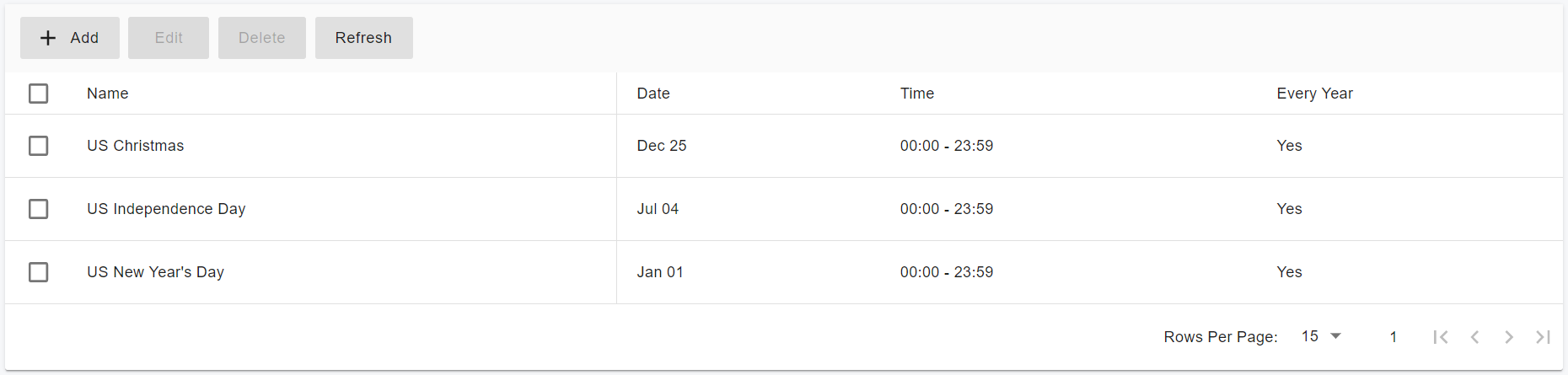
Task: Jump to the last page
Action: point(1543,337)
